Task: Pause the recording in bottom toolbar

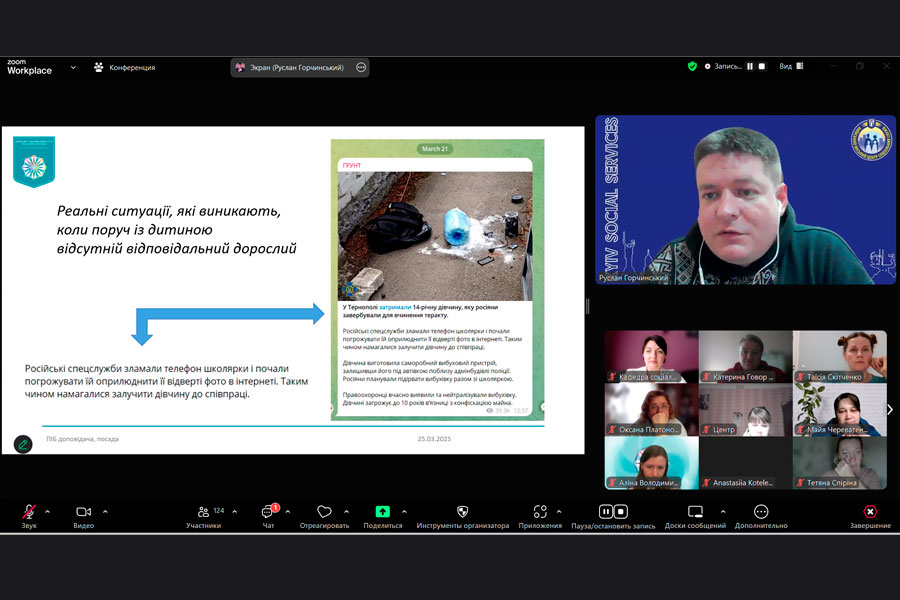Action: [x=606, y=512]
